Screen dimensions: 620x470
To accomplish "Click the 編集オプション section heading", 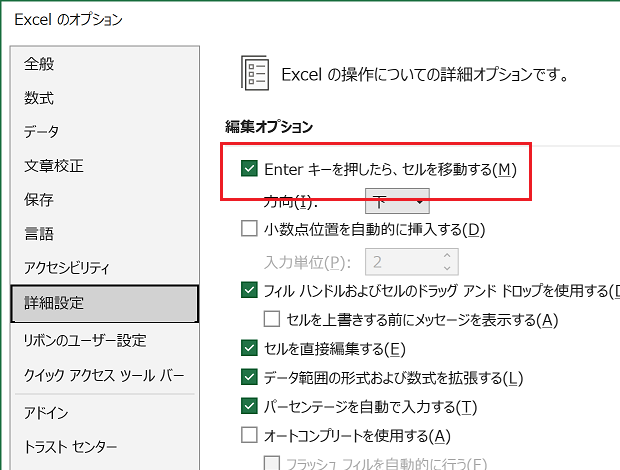I will point(269,127).
